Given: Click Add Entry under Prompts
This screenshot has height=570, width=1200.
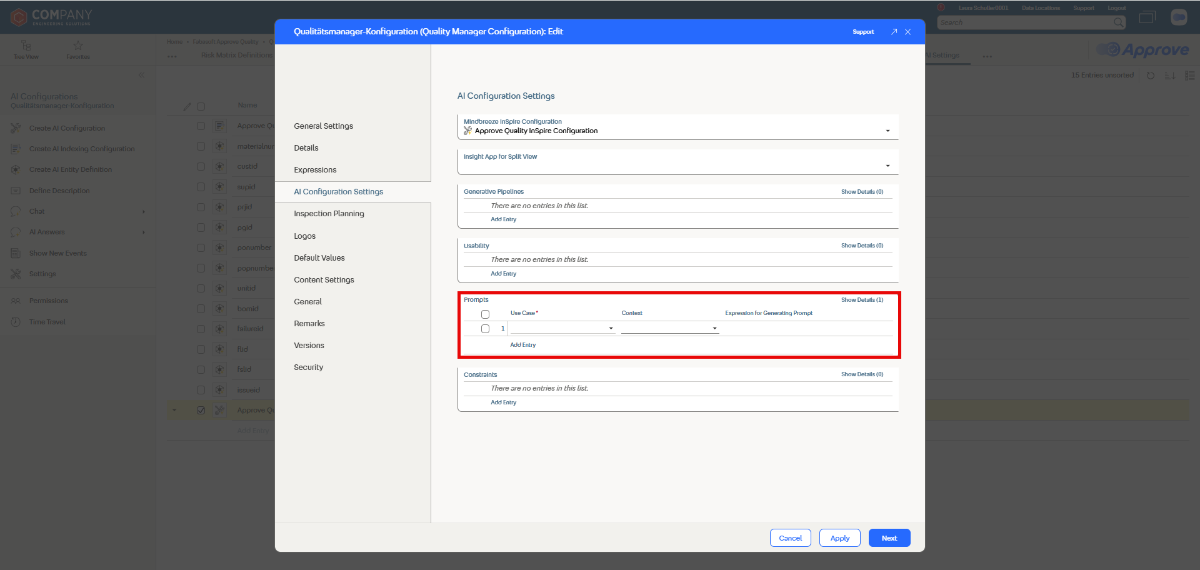Looking at the screenshot, I should tap(523, 344).
